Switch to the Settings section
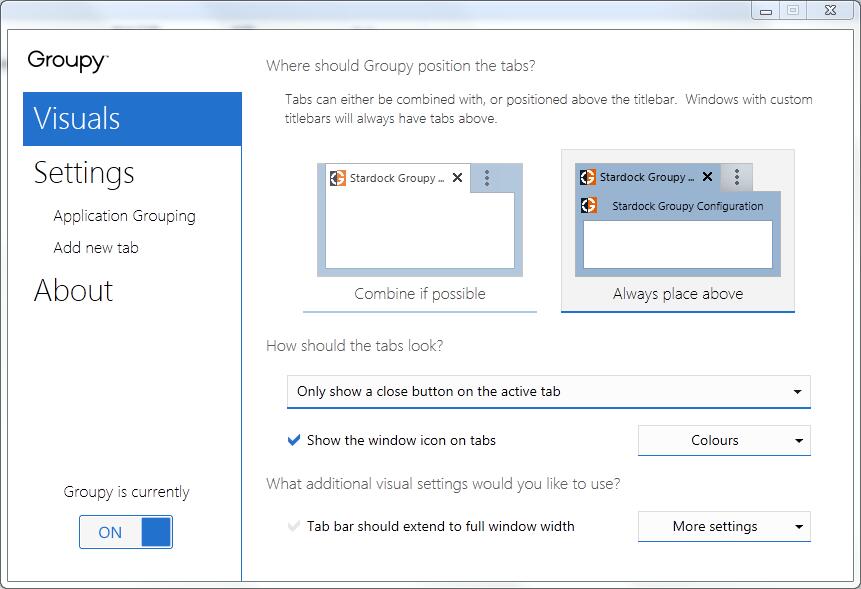The width and height of the screenshot is (861, 589). [84, 173]
